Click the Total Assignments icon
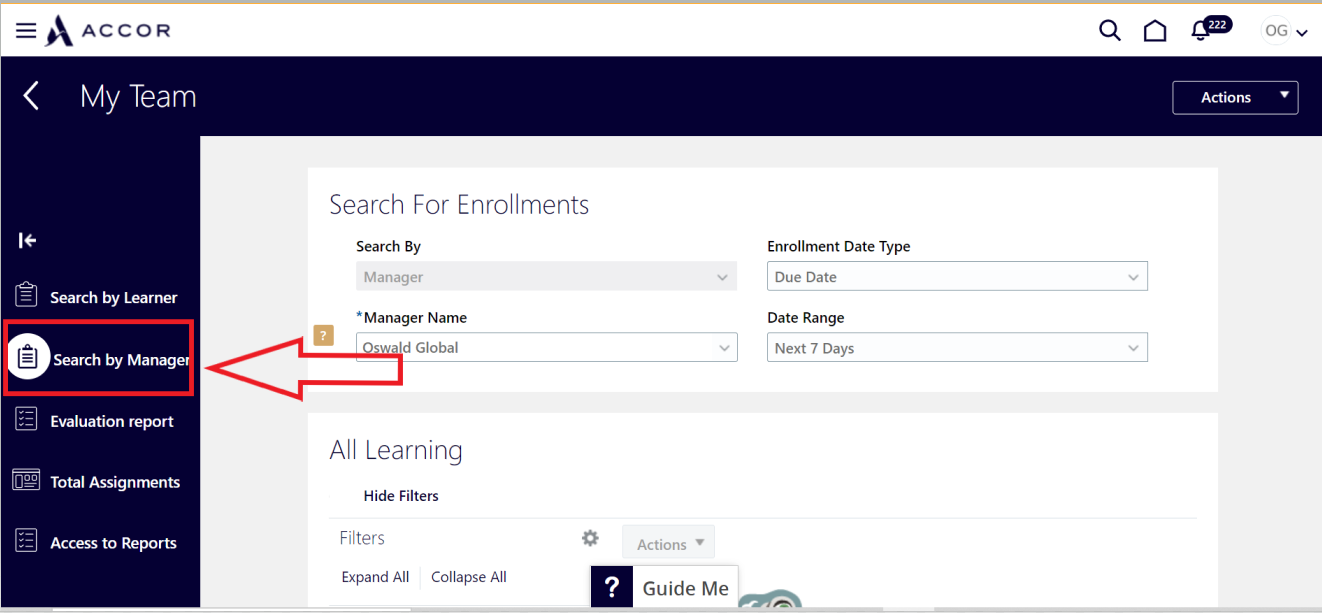1322x613 pixels. [x=26, y=480]
